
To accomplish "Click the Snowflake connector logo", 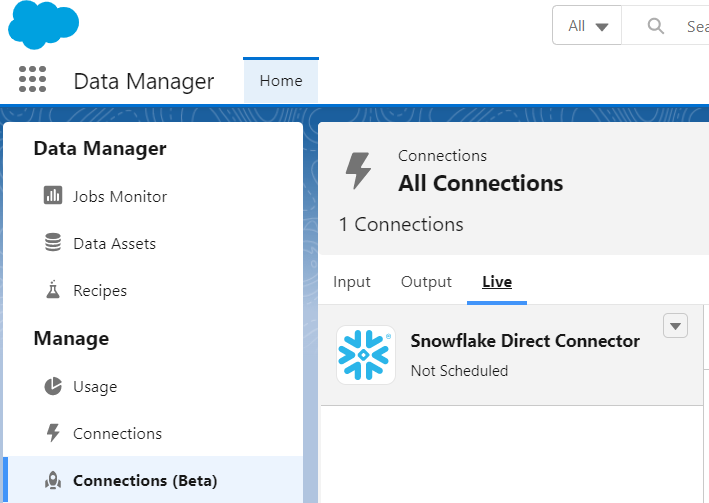I will 366,355.
